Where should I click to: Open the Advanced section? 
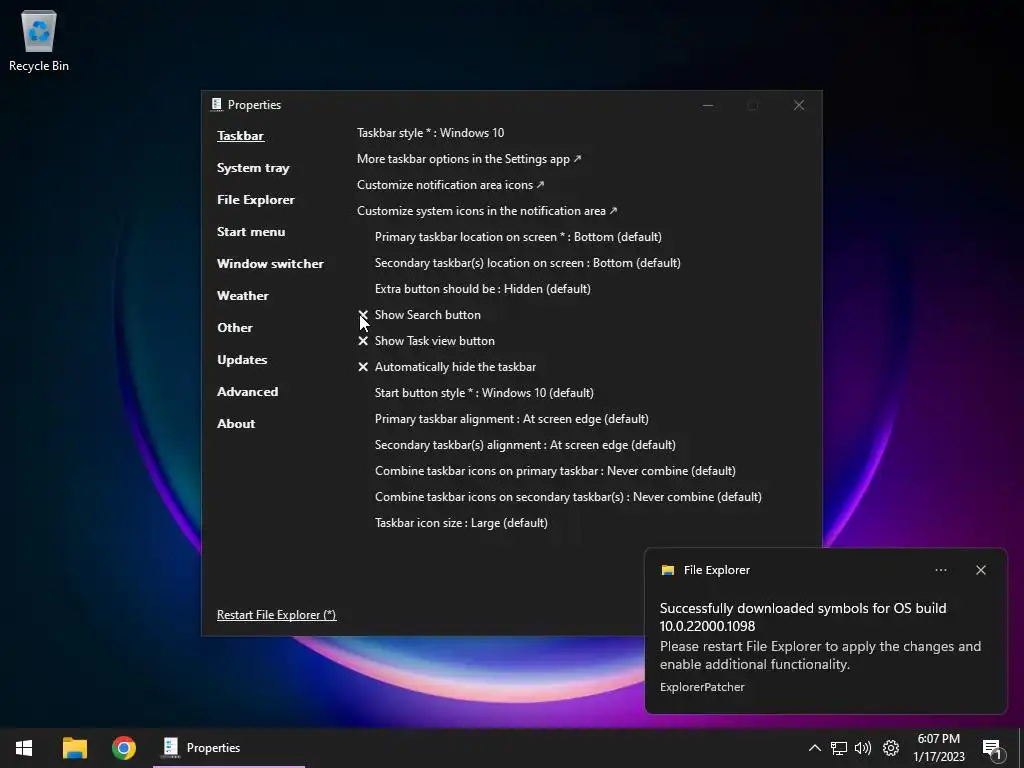click(248, 392)
